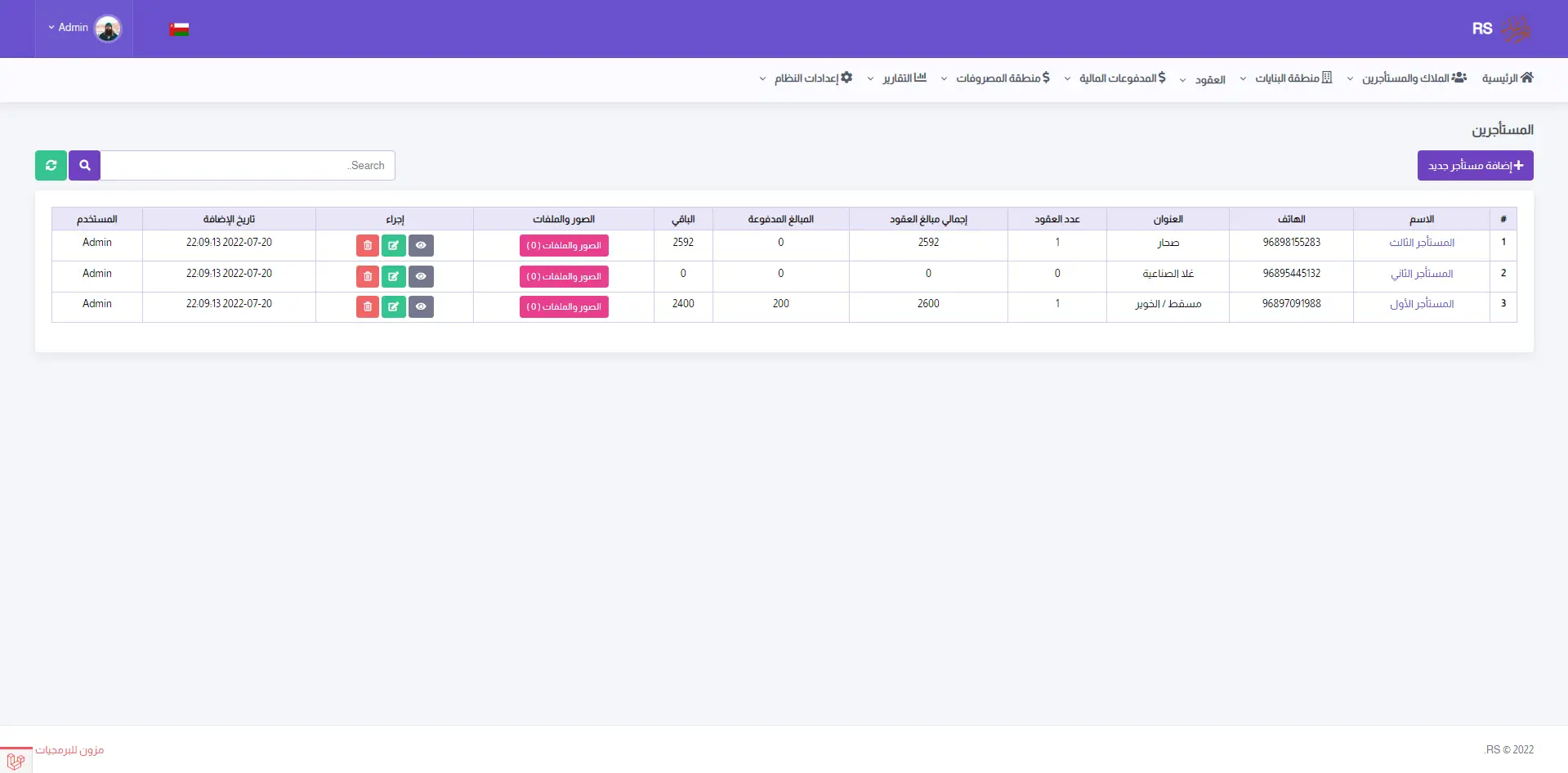Go to الرئيسية home menu item
The width and height of the screenshot is (1568, 773).
[1508, 78]
